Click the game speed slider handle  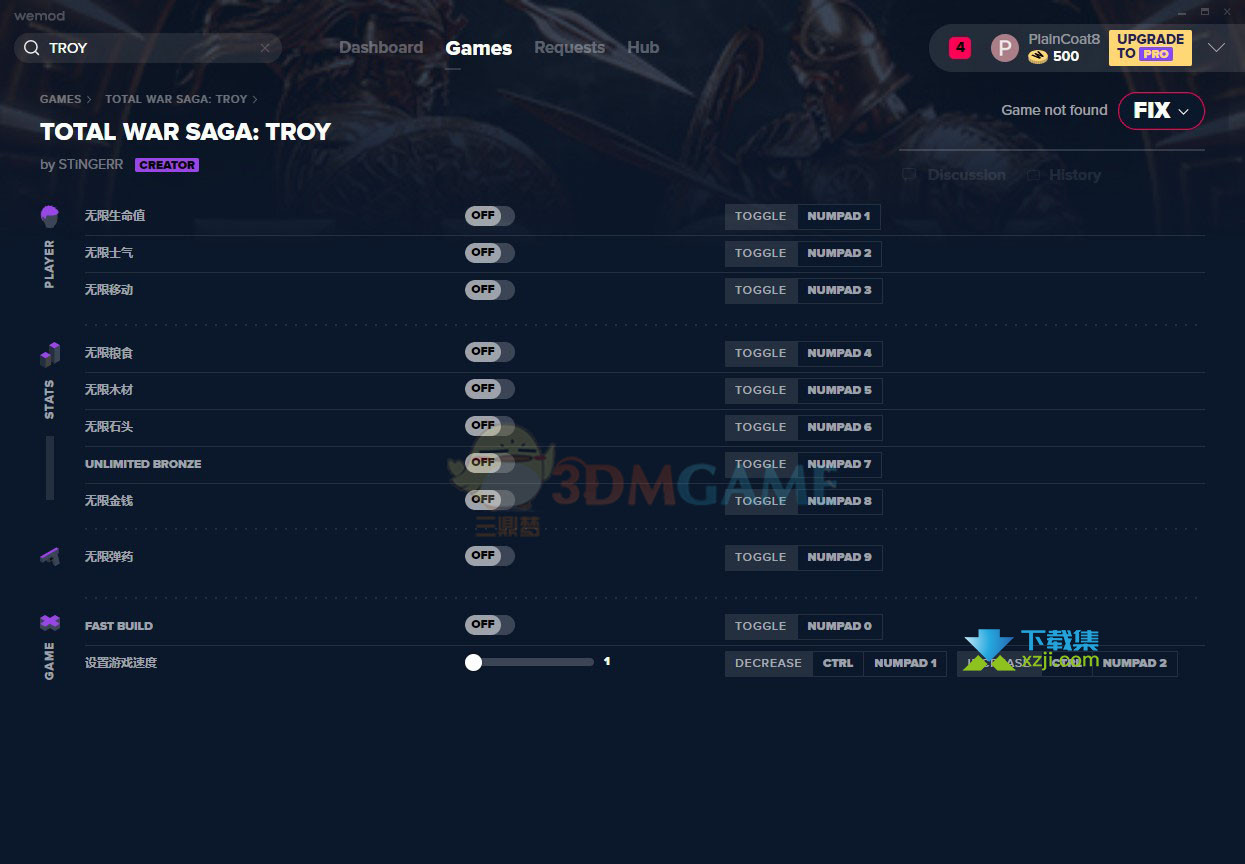pyautogui.click(x=474, y=662)
